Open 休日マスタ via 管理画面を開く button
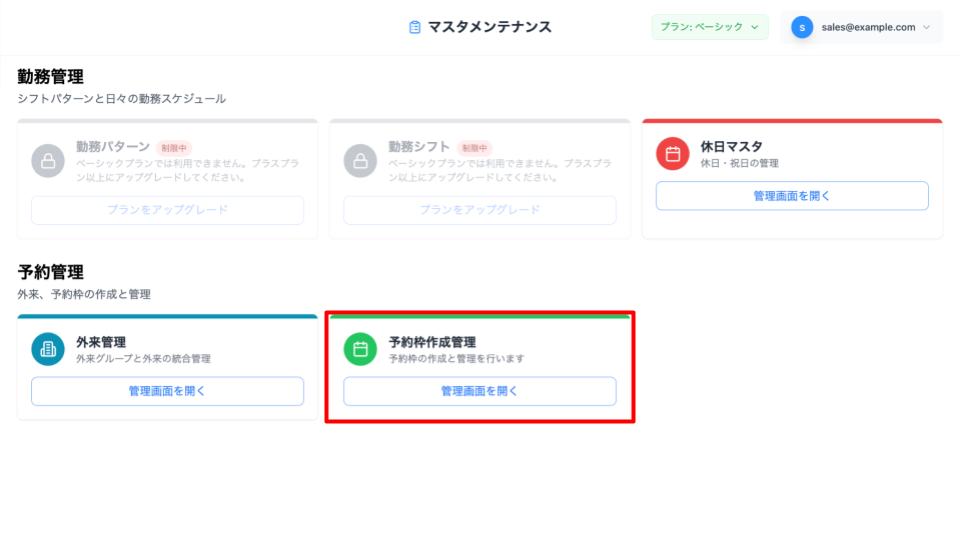Screen dimensions: 960x540 click(792, 196)
